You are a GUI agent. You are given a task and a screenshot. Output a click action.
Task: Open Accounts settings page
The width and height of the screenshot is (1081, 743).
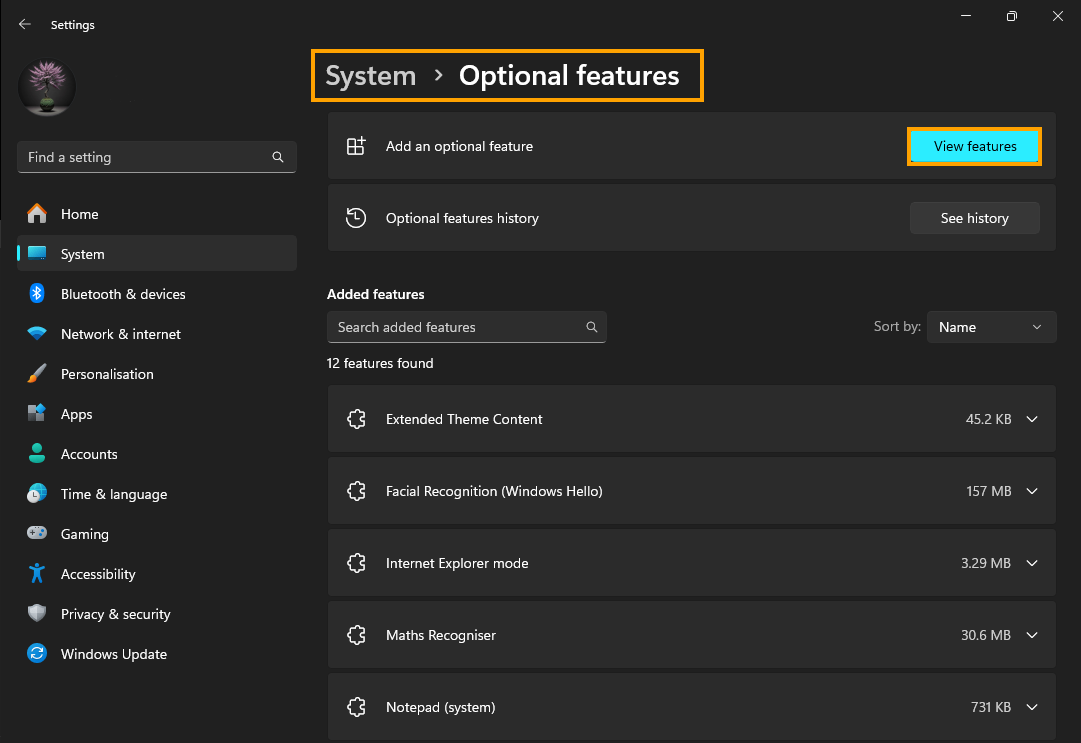pyautogui.click(x=156, y=454)
